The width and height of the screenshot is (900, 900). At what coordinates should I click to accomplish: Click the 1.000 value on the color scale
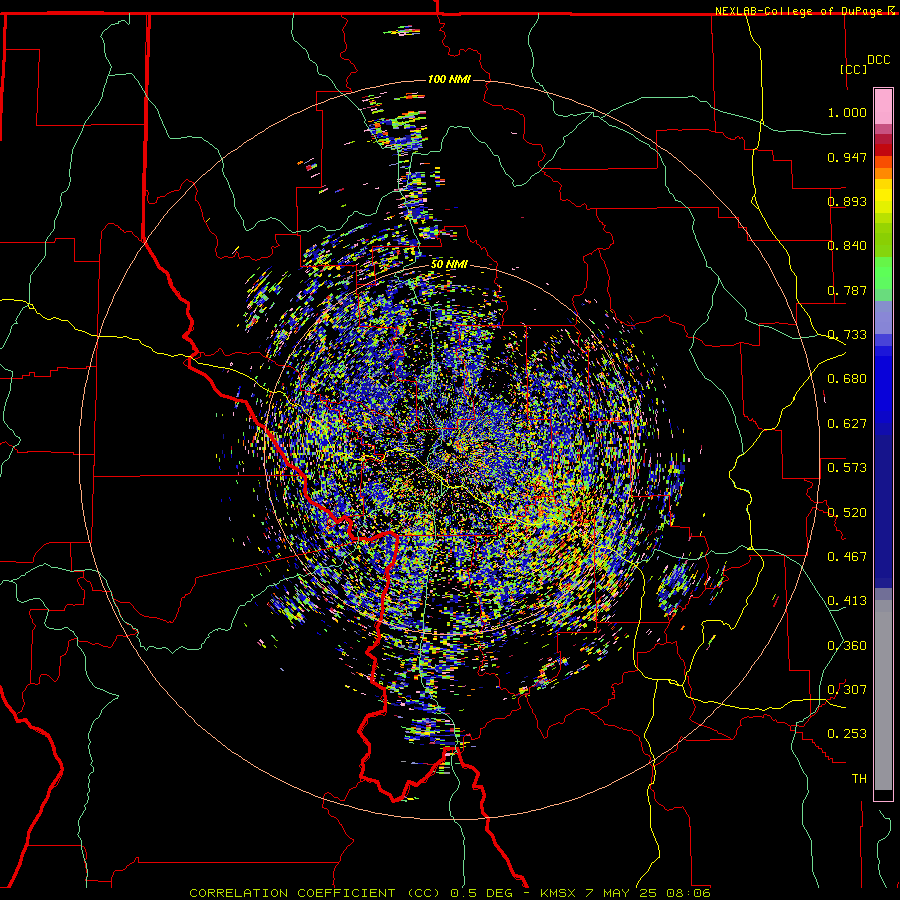847,112
